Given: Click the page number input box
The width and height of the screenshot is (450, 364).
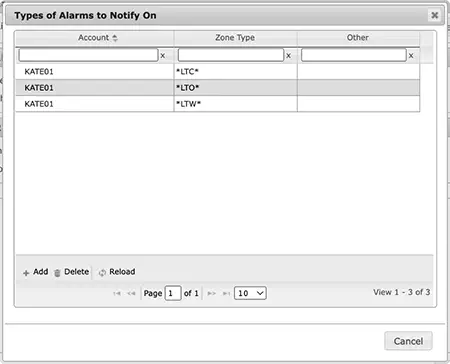Looking at the screenshot, I should click(x=173, y=293).
